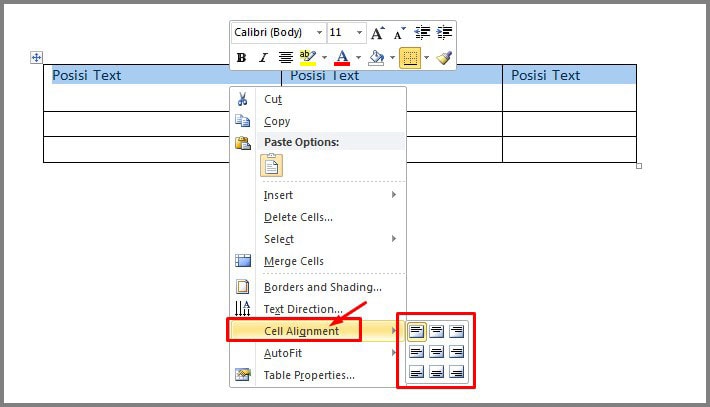710x407 pixels.
Task: Select Align Top Right cell alignment
Action: point(457,331)
